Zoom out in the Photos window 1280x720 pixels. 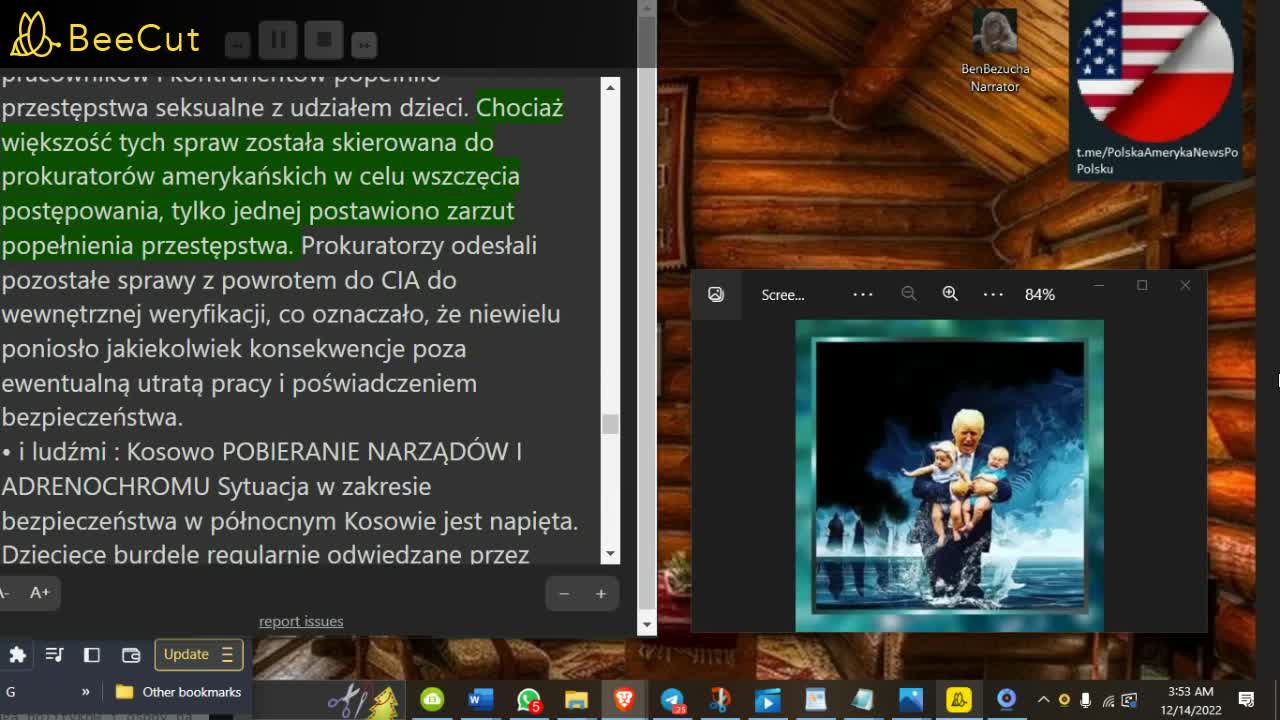[x=908, y=293]
